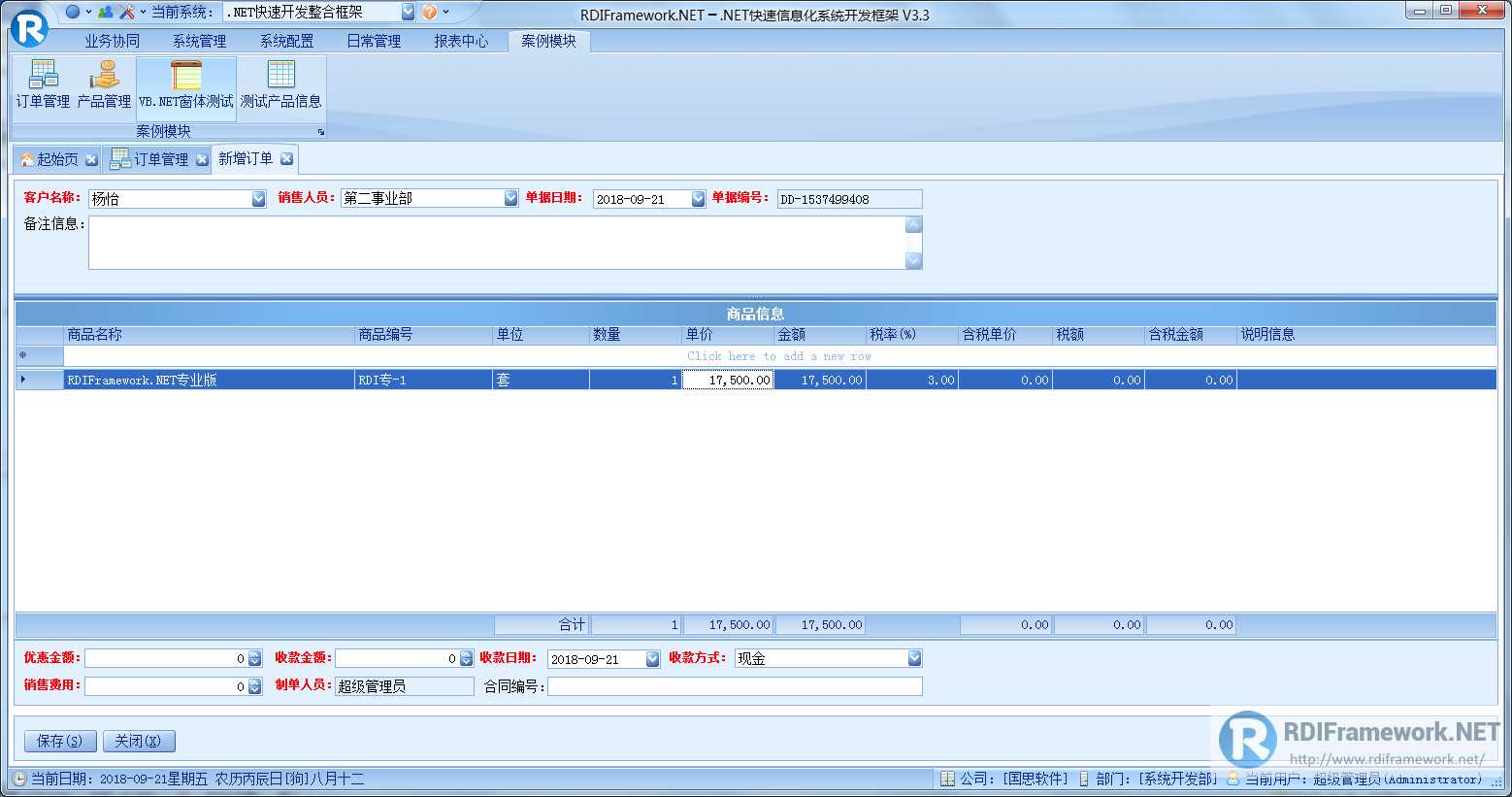Click the 含税金额 column header

[x=1191, y=335]
